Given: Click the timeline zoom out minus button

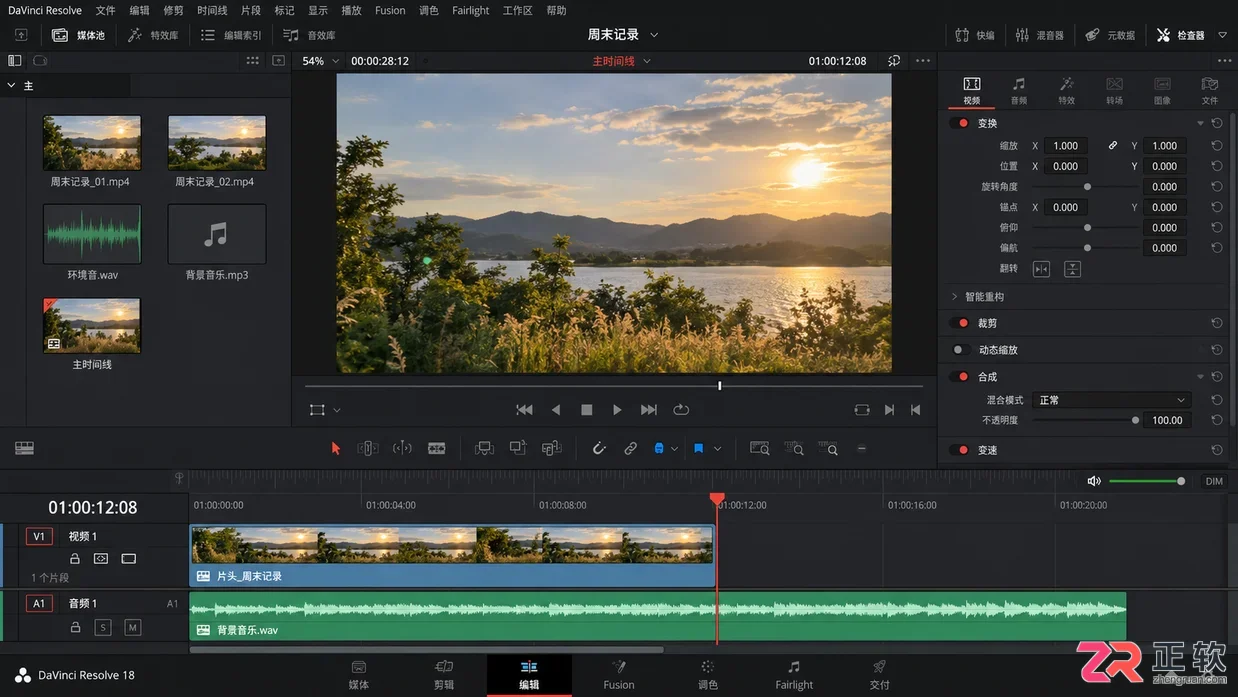Looking at the screenshot, I should point(862,449).
